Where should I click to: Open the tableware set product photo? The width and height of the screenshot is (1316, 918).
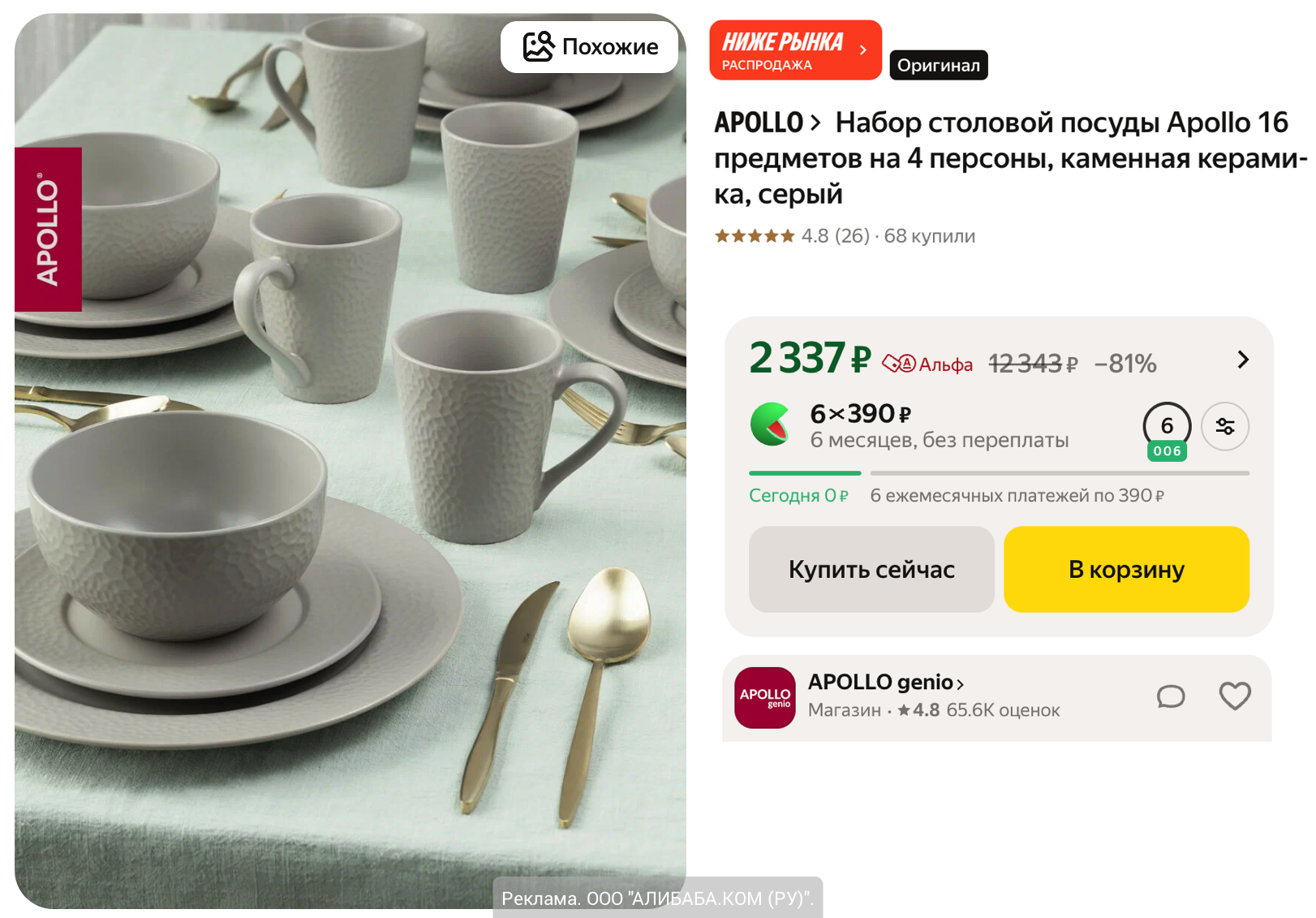pyautogui.click(x=350, y=487)
